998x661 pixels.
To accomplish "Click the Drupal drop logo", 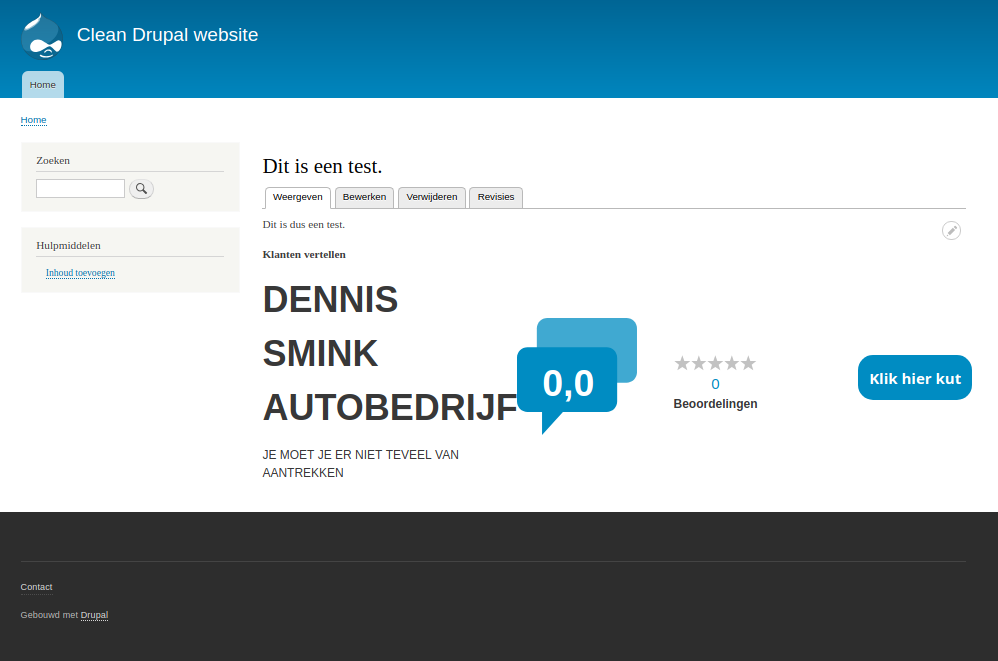I will 42,36.
